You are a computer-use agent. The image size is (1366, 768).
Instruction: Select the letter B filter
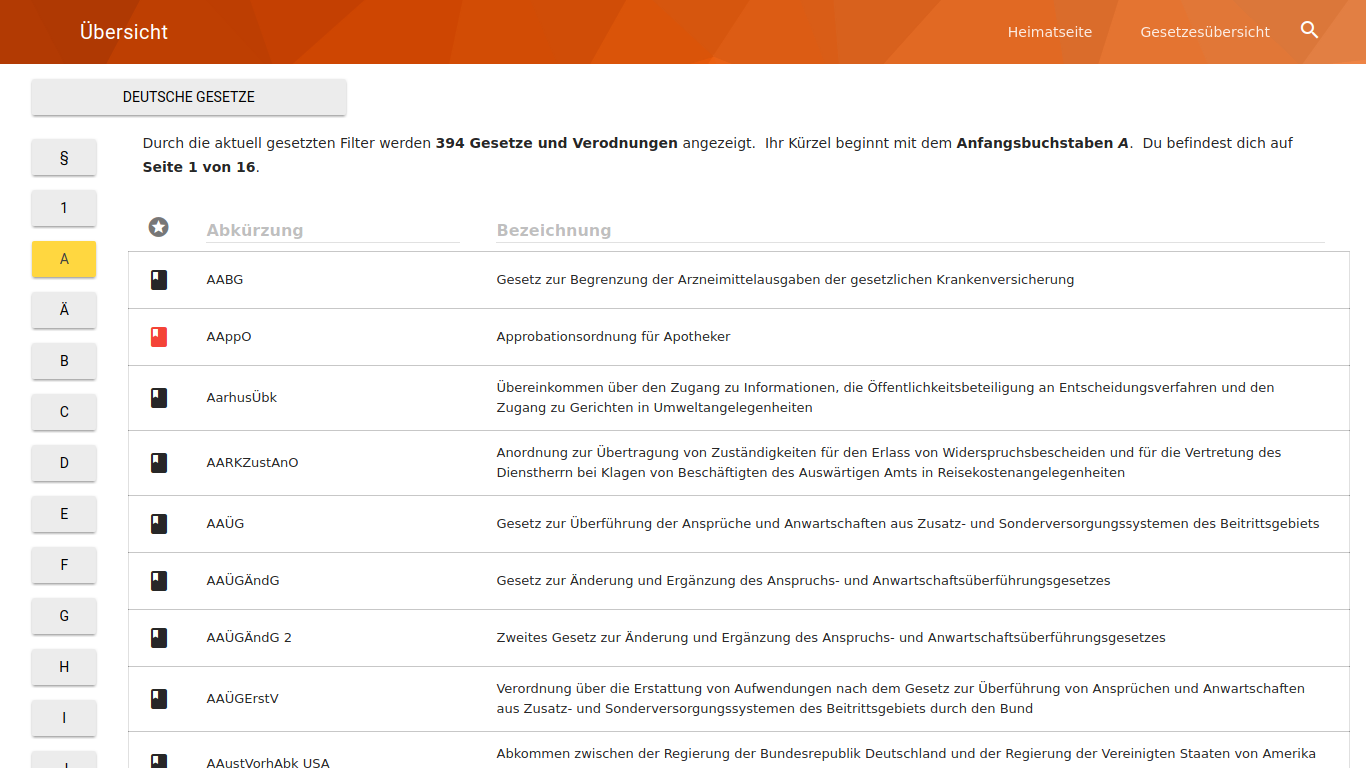pos(64,361)
